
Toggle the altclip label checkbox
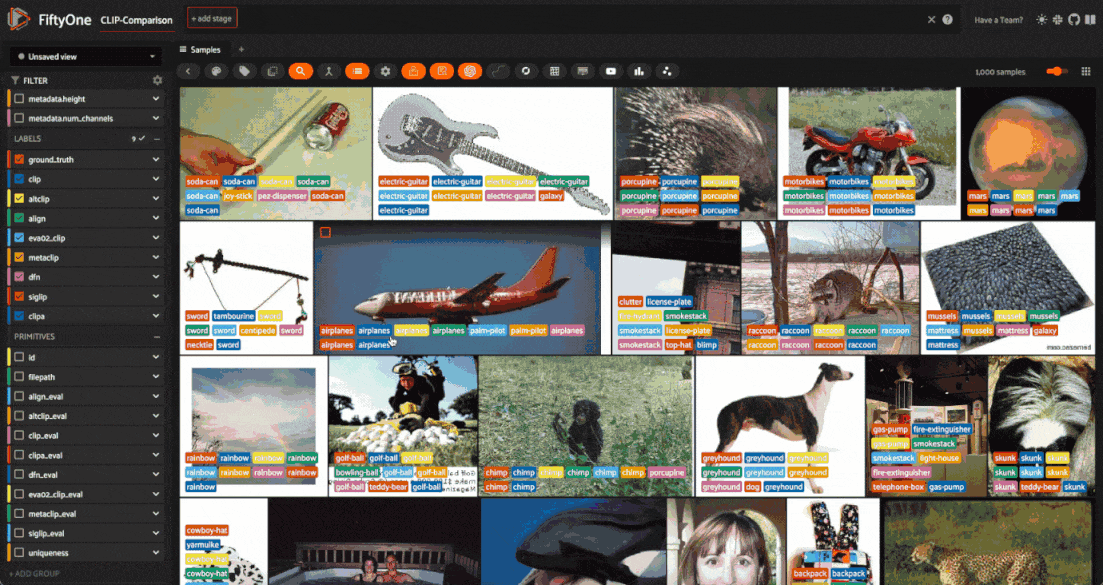click(19, 199)
